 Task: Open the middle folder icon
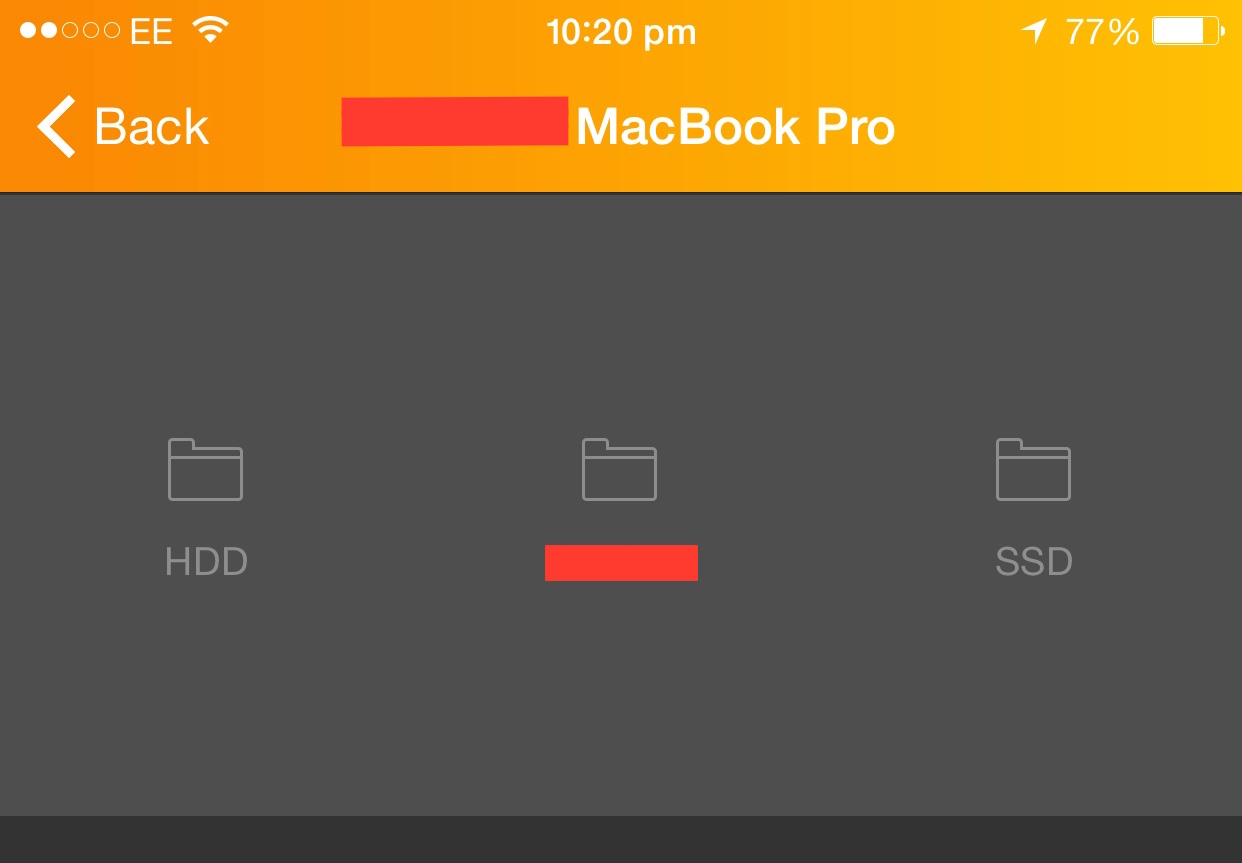point(619,469)
